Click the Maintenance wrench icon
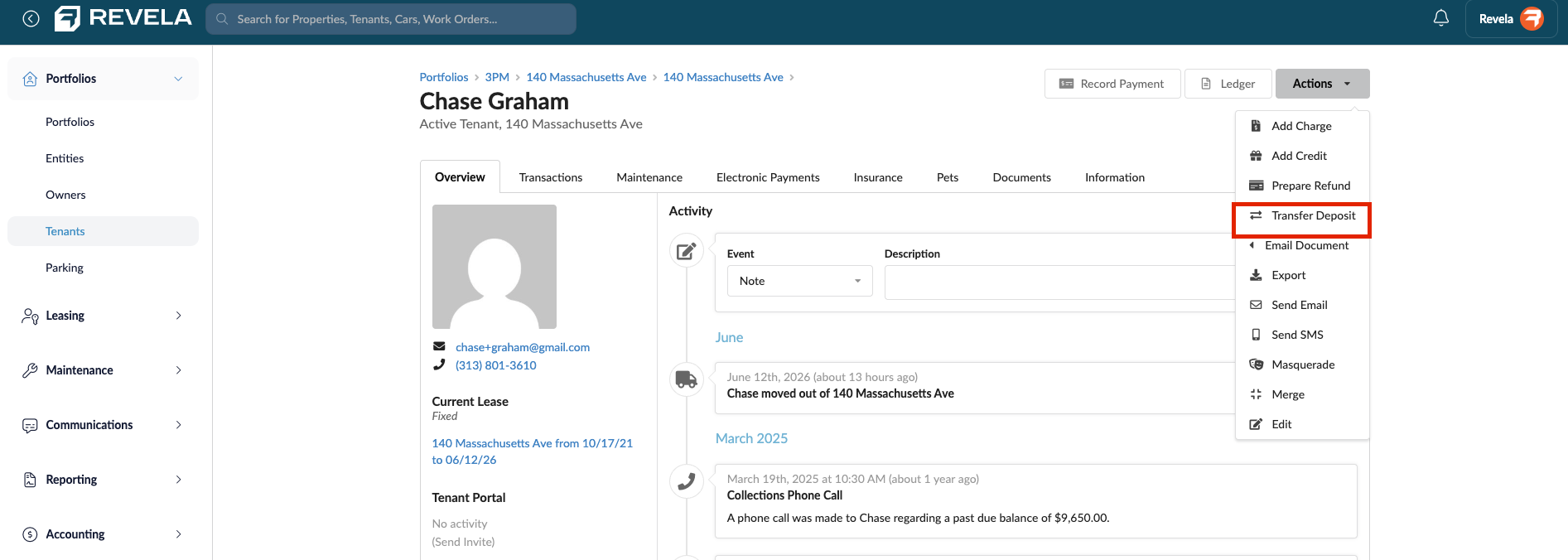Viewport: 1568px width, 560px height. (30, 370)
